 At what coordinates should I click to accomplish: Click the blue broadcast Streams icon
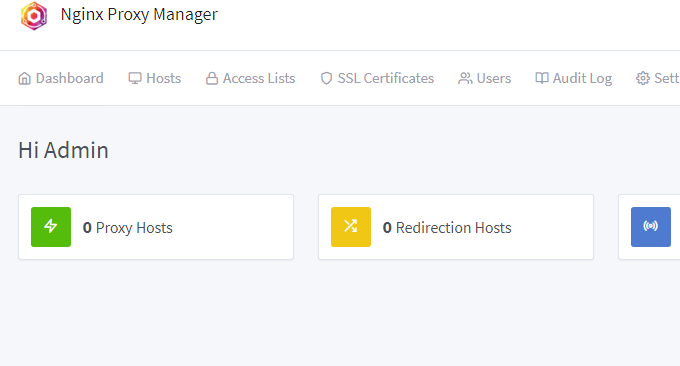click(x=651, y=227)
